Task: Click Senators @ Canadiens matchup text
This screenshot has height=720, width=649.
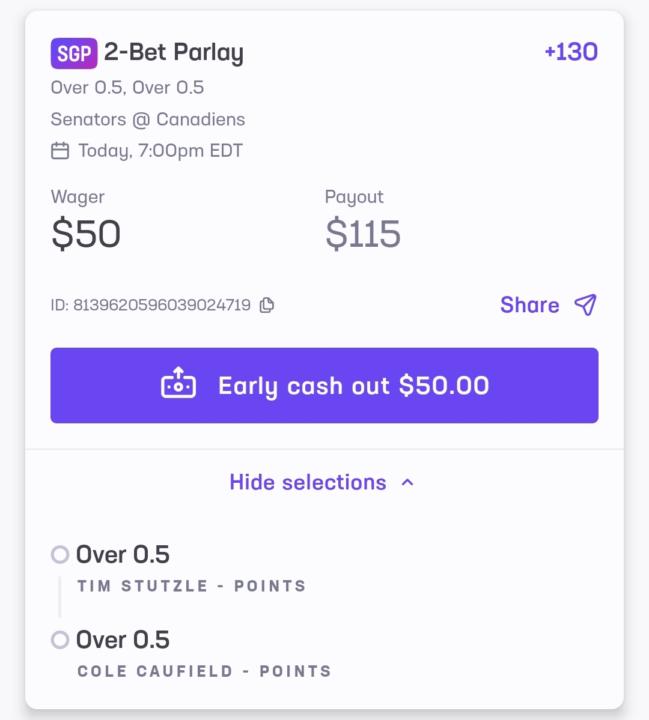Action: pyautogui.click(x=148, y=119)
